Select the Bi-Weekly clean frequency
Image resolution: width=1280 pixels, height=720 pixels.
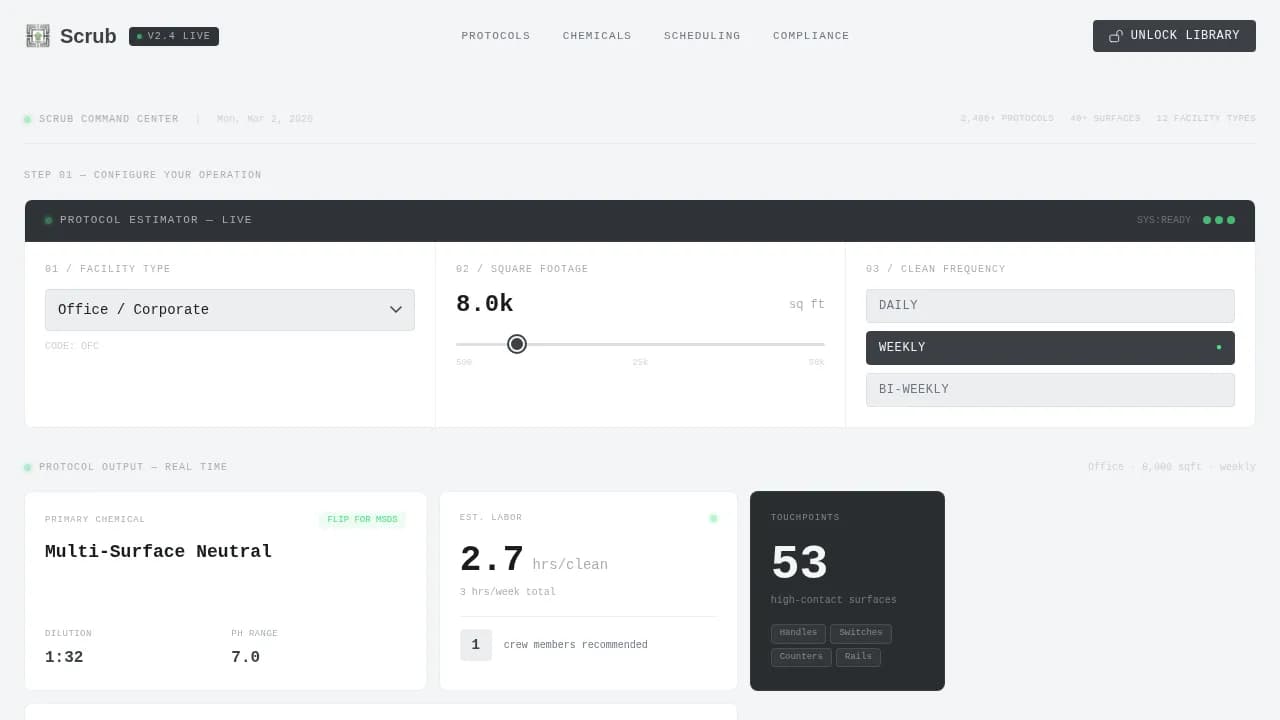coord(1050,390)
